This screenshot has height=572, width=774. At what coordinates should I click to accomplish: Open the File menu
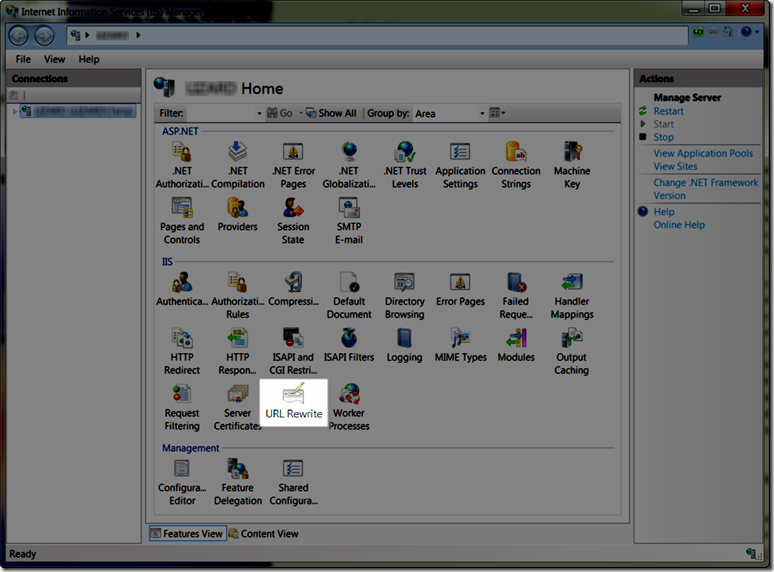23,59
